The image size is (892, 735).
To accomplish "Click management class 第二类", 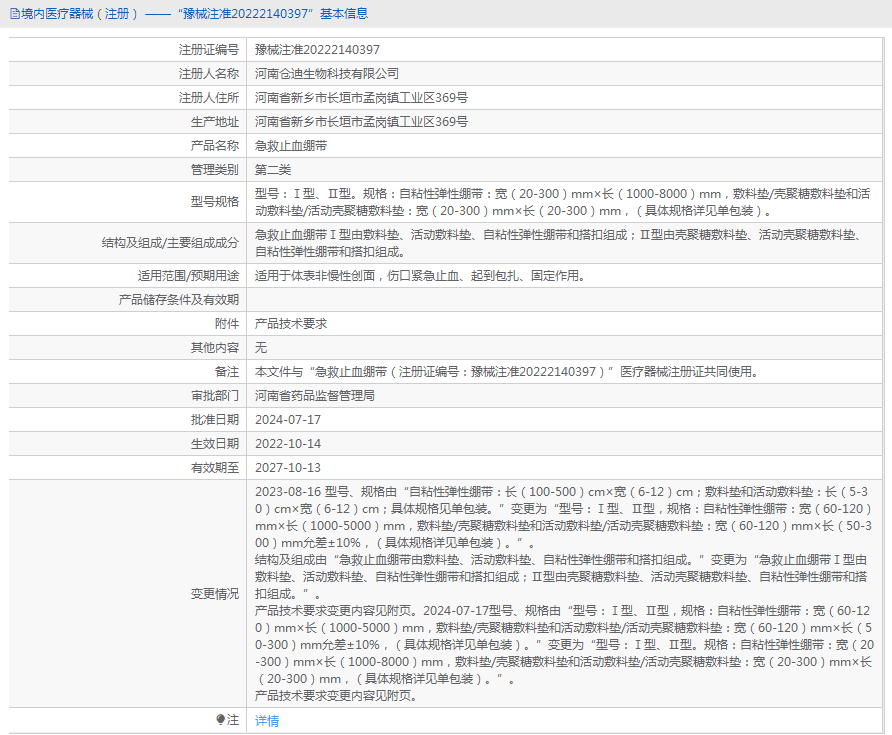I will pos(273,170).
